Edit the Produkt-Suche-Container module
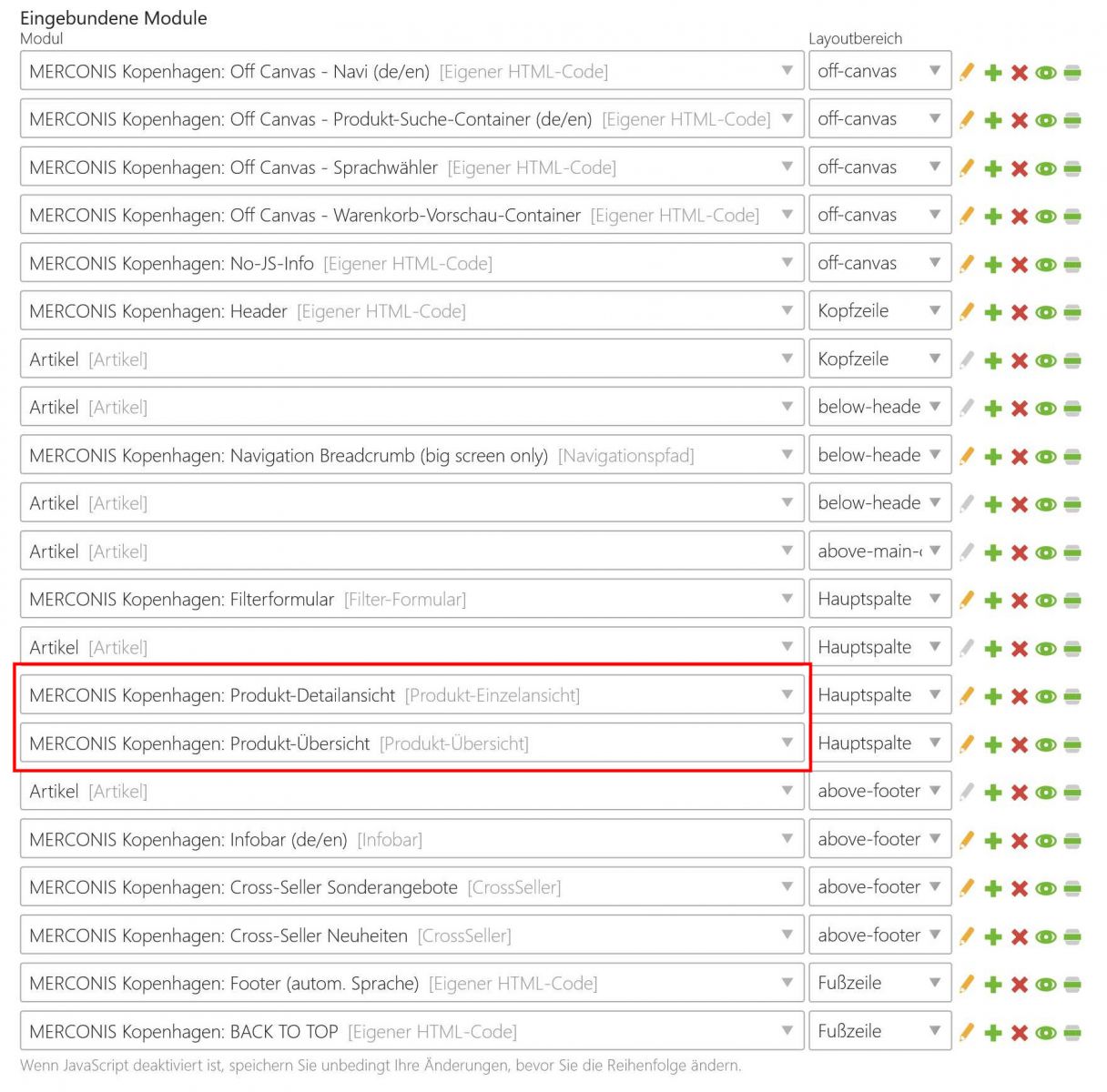This screenshot has width=1107, height=1092. point(967,120)
